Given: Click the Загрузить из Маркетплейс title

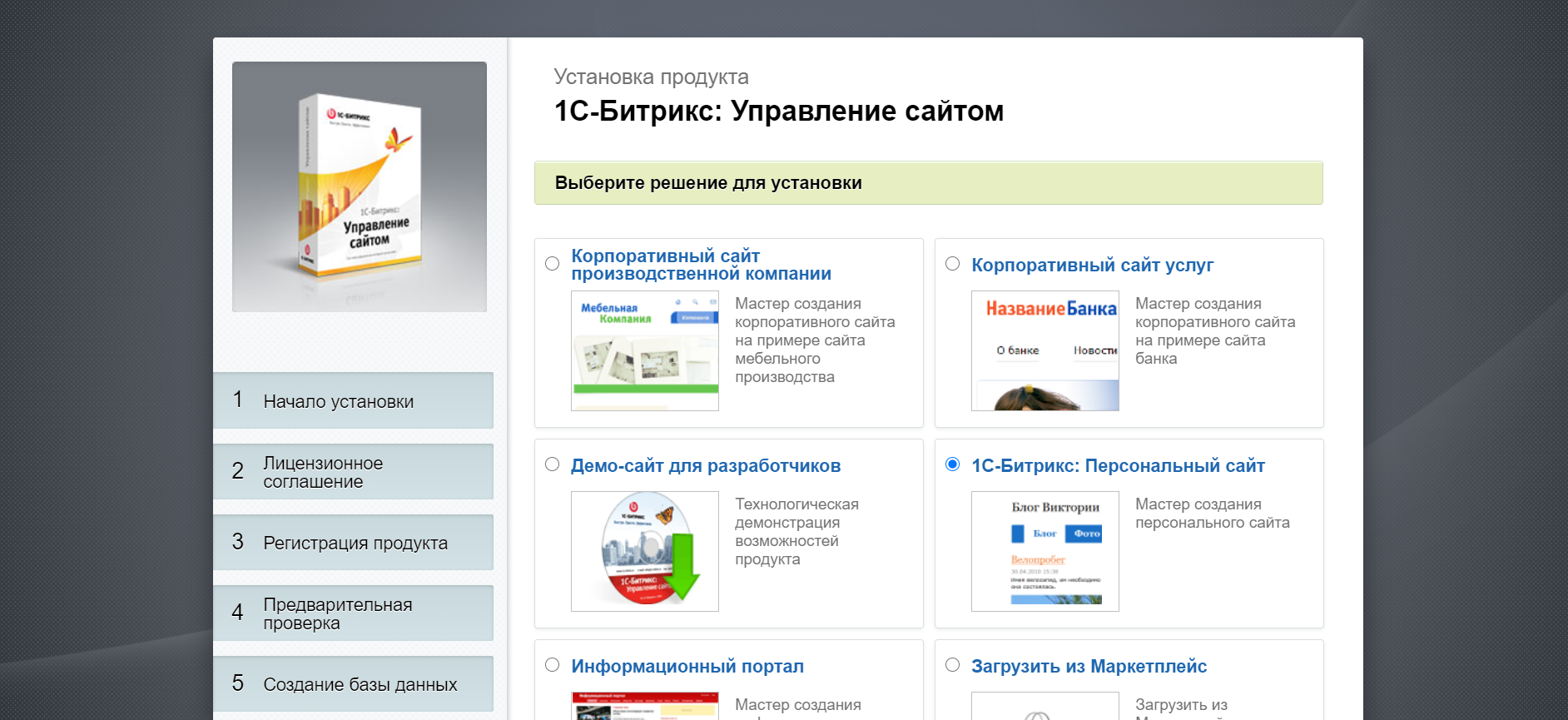Looking at the screenshot, I should pos(1089,666).
